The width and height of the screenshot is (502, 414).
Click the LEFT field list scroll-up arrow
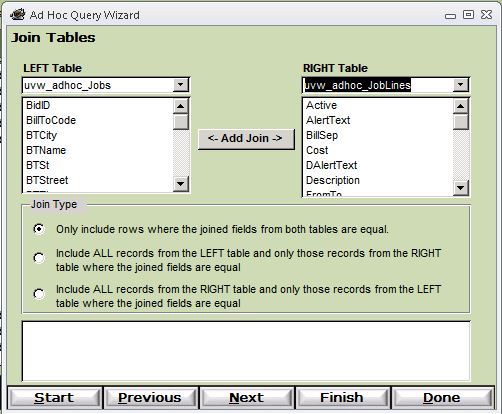coord(181,106)
